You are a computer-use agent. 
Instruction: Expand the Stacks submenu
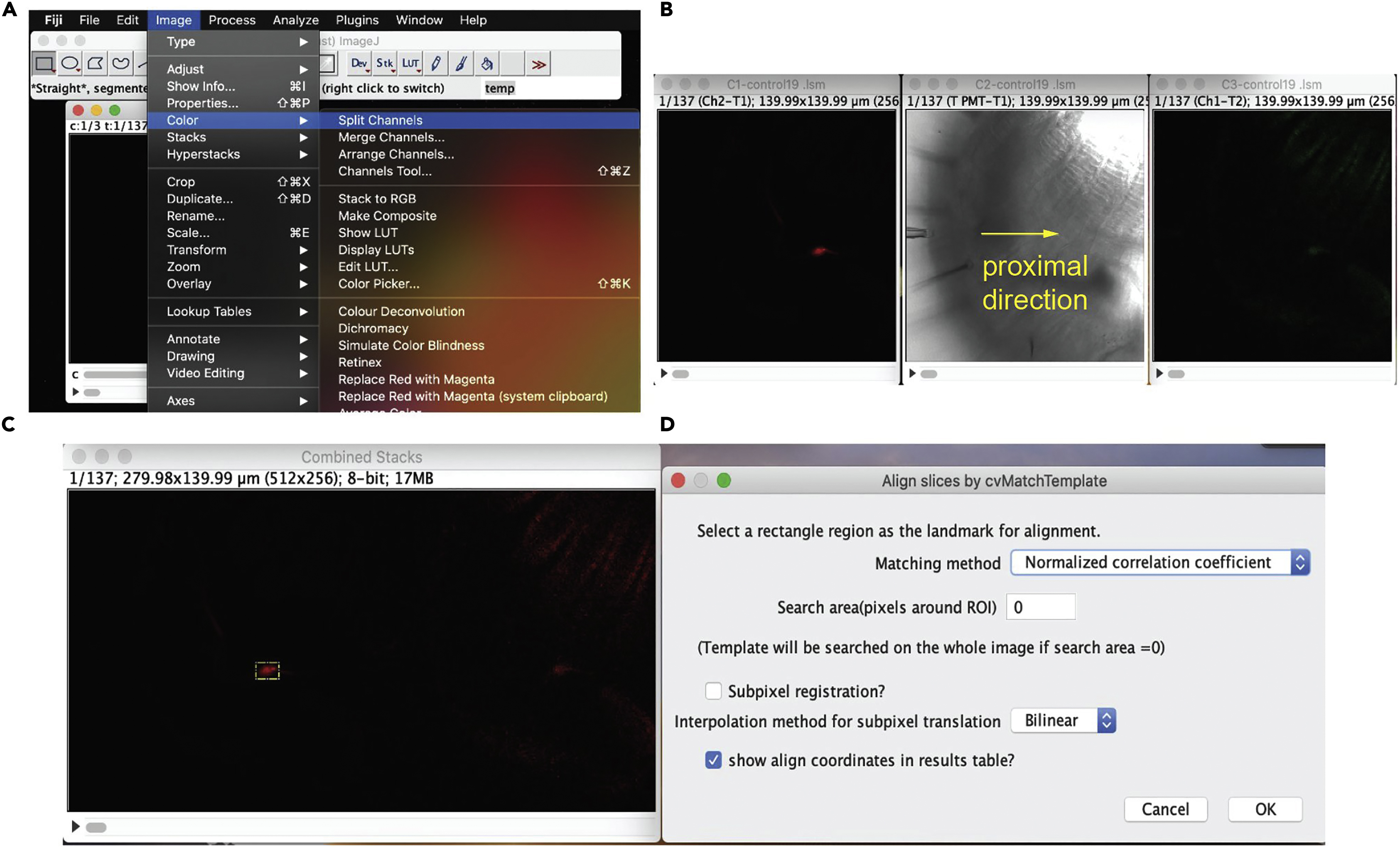pos(187,137)
